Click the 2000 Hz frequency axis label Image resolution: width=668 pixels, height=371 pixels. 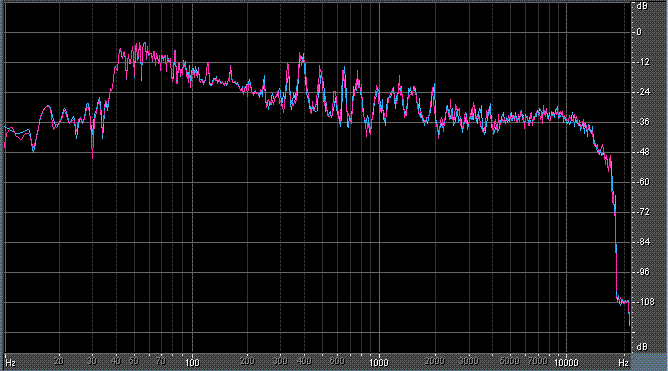pyautogui.click(x=435, y=361)
